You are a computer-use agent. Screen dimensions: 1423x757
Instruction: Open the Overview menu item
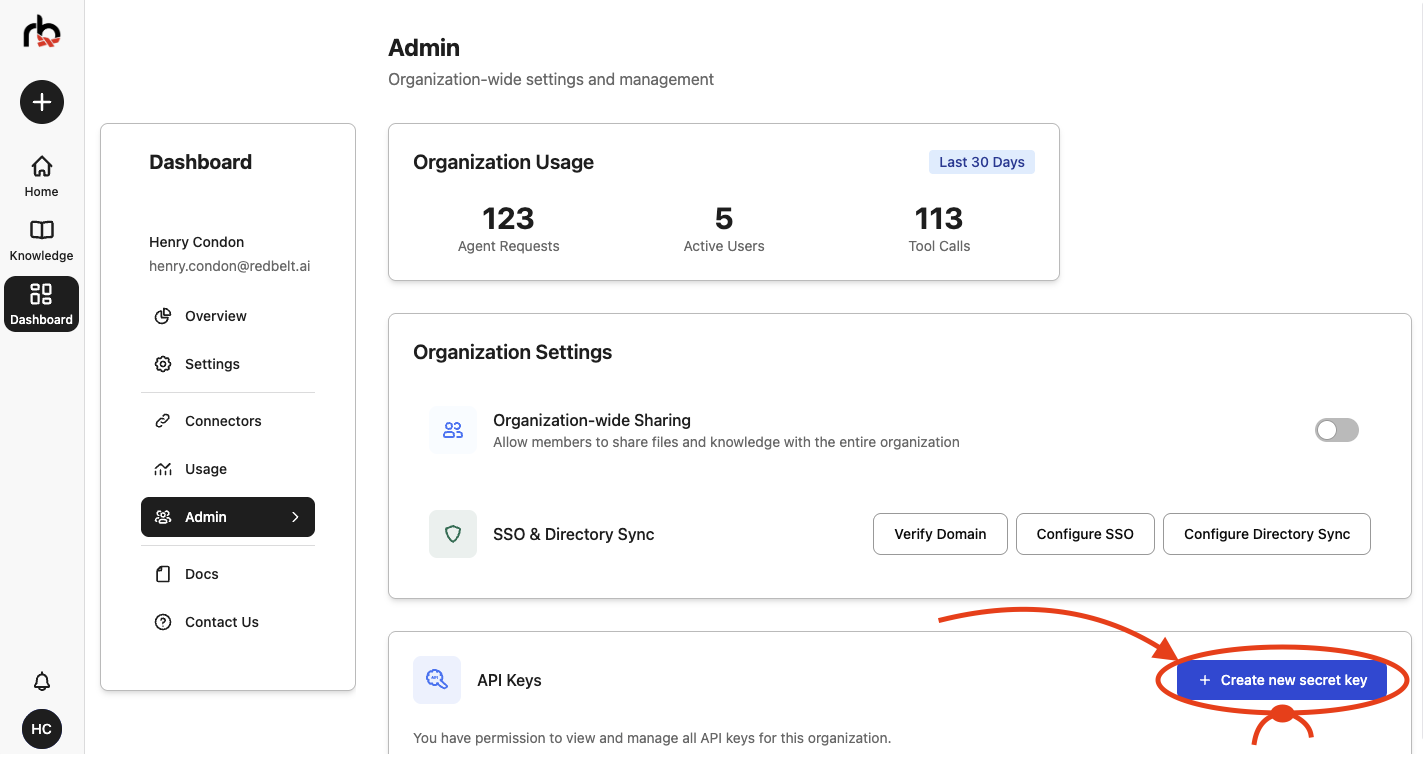215,316
